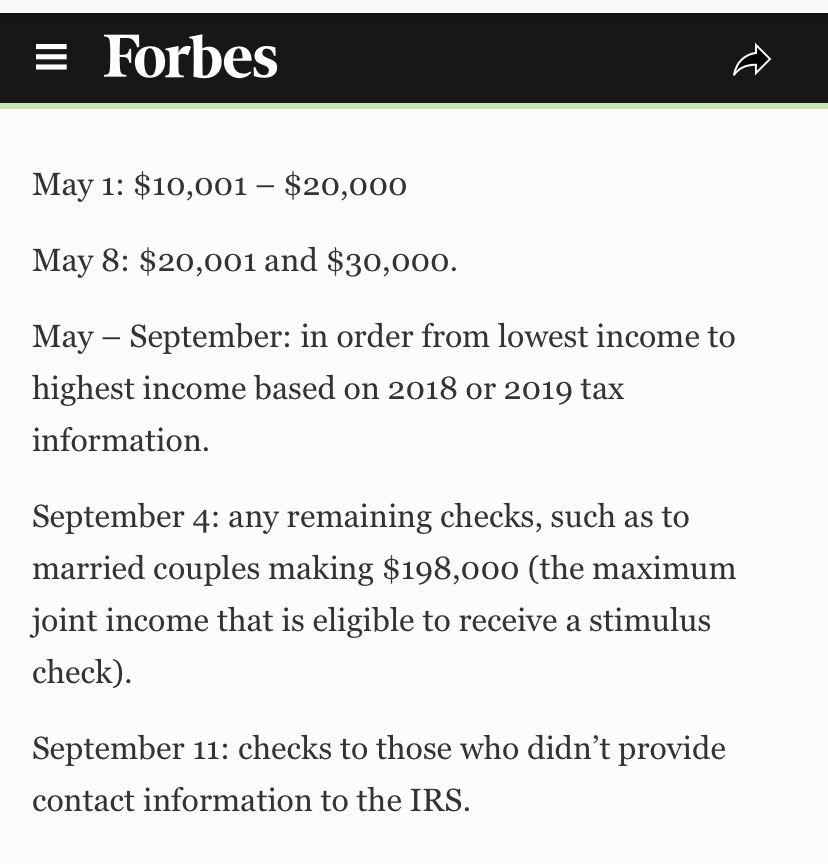828x864 pixels.
Task: Click the "May – September" paragraph start
Action: click(160, 336)
